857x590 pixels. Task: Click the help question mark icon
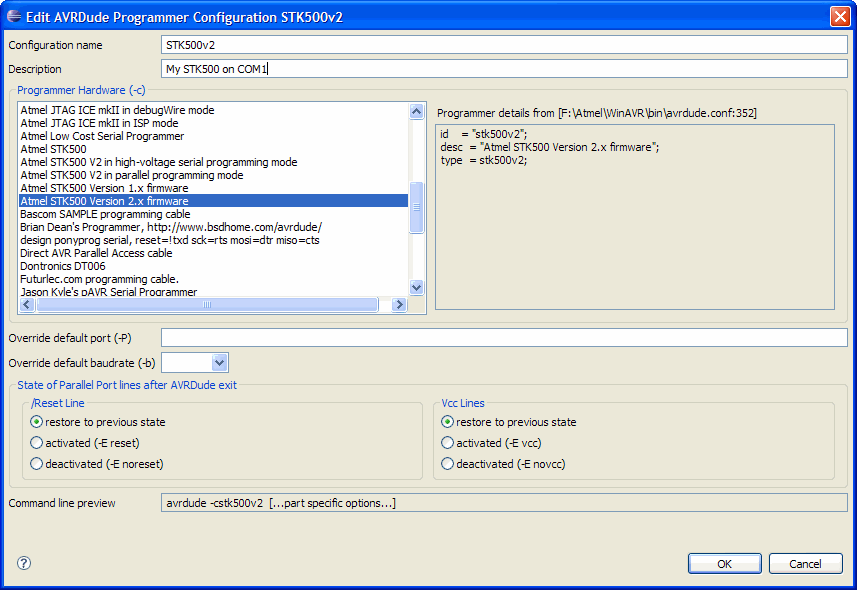point(22,563)
